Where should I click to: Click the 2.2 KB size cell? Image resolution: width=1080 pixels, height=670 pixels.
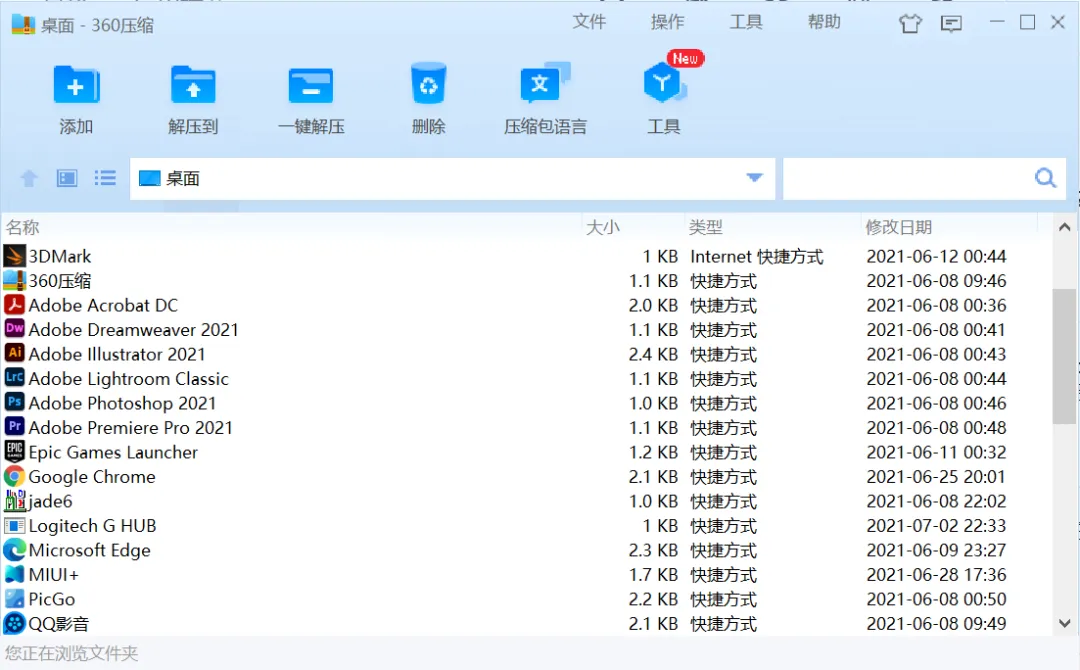pyautogui.click(x=653, y=599)
